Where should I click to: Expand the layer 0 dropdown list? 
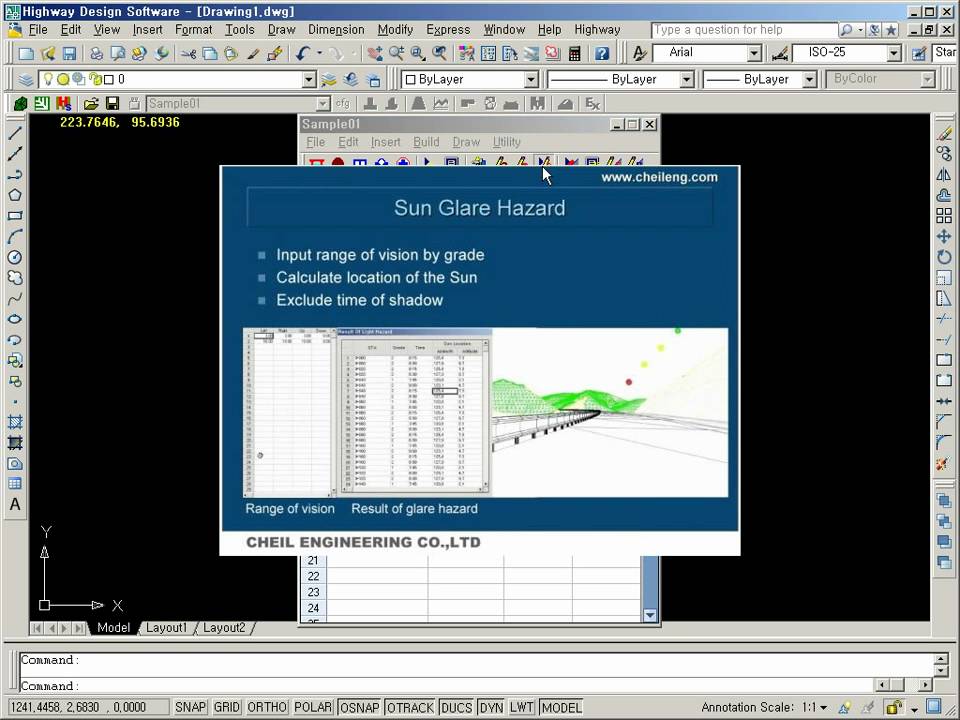point(309,80)
